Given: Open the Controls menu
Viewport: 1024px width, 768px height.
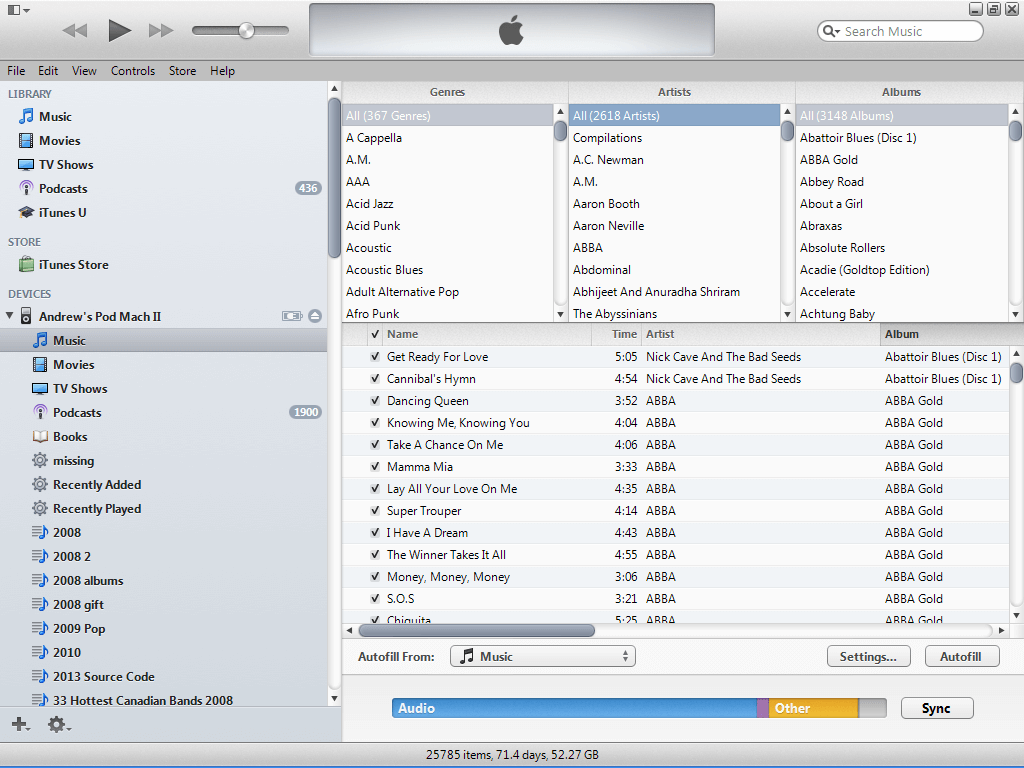Looking at the screenshot, I should point(133,71).
